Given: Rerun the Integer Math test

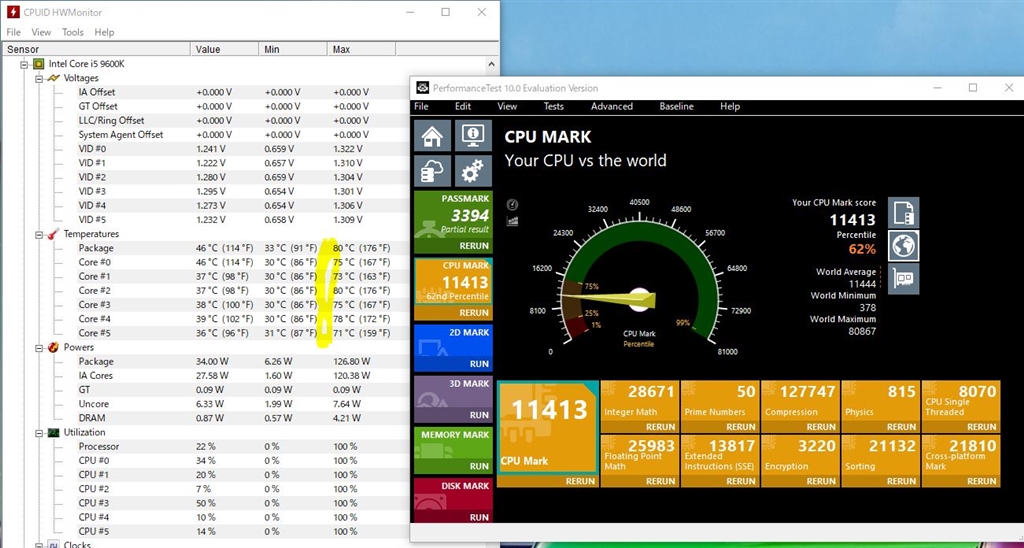Looking at the screenshot, I should pos(660,427).
